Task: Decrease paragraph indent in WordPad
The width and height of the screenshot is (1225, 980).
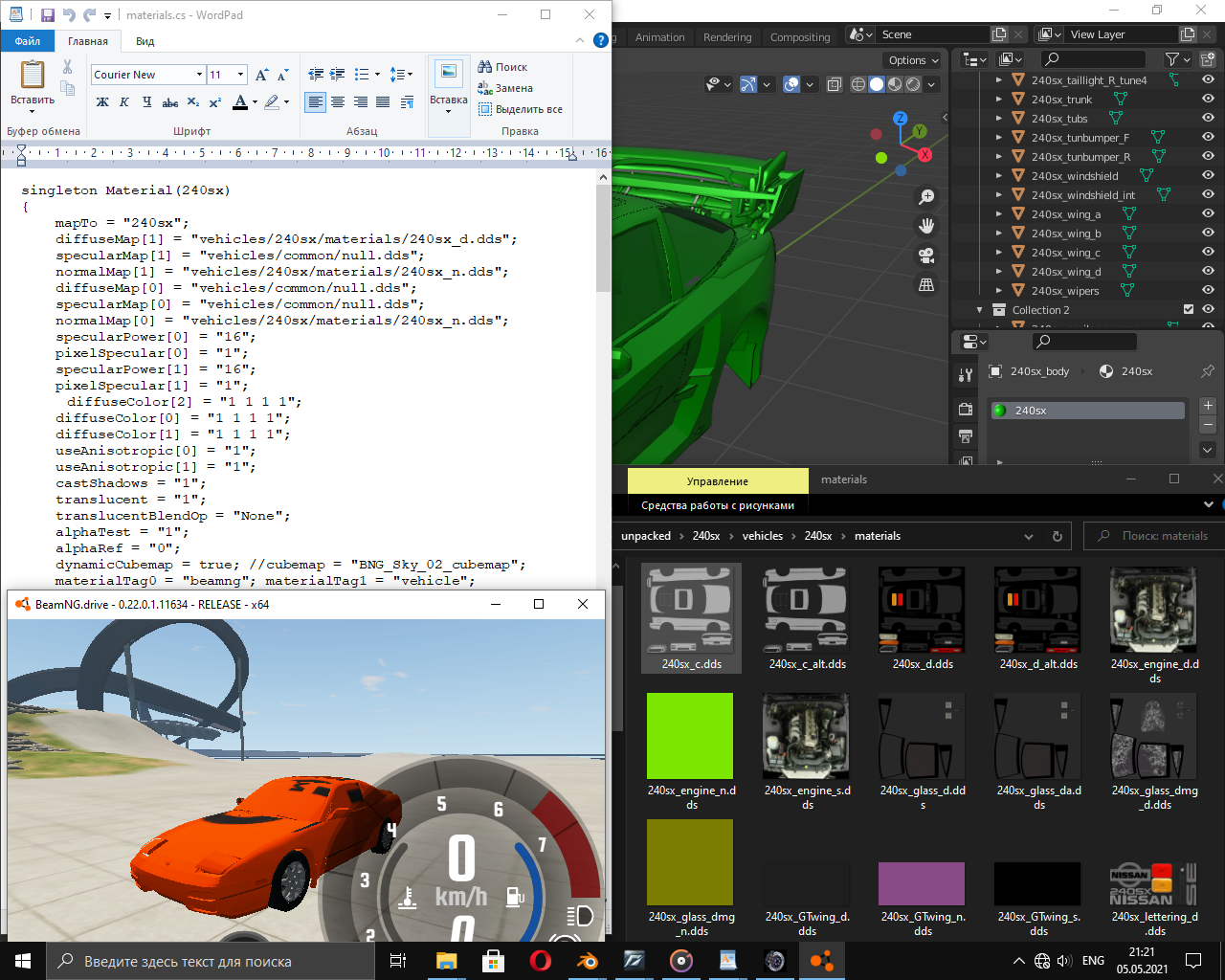Action: 316,74
